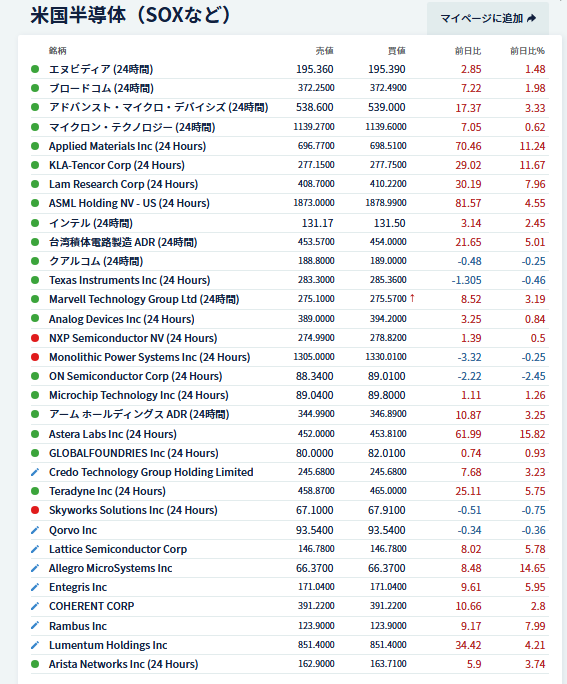The width and height of the screenshot is (567, 684).
Task: Click sell price 1873.0000 for ASML Holding
Action: [314, 203]
